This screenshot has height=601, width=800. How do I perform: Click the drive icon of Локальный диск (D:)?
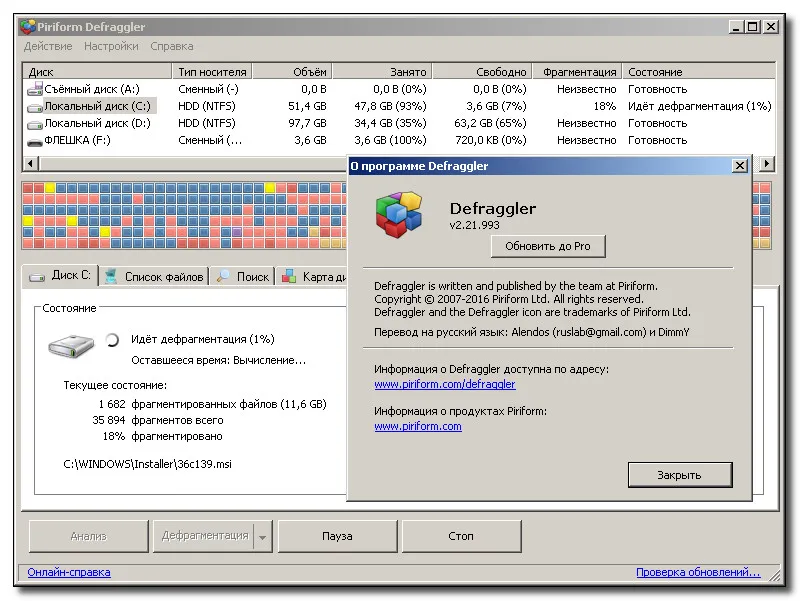pyautogui.click(x=35, y=124)
